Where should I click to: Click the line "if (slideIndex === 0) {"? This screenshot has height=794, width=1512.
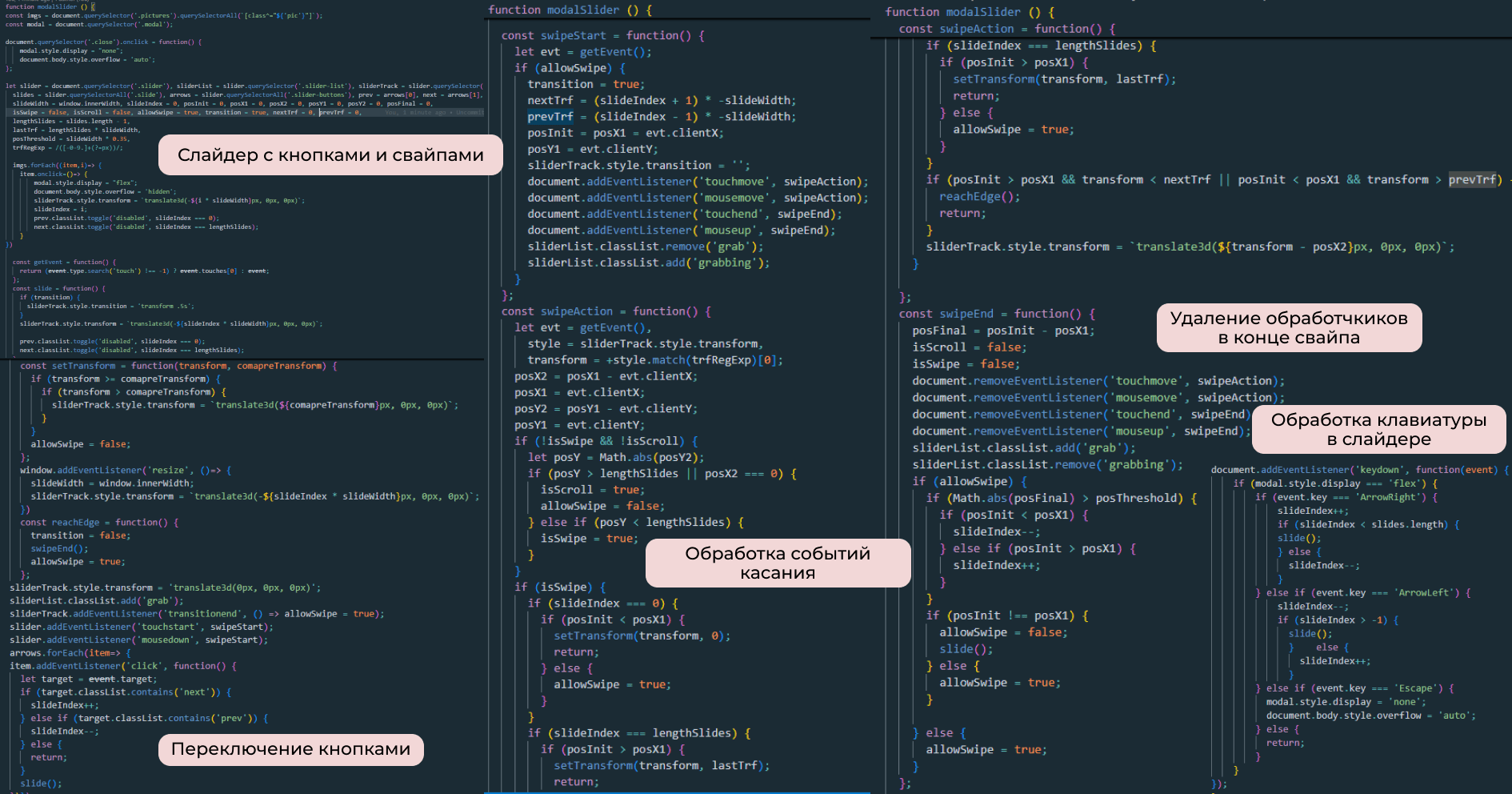[x=602, y=604]
